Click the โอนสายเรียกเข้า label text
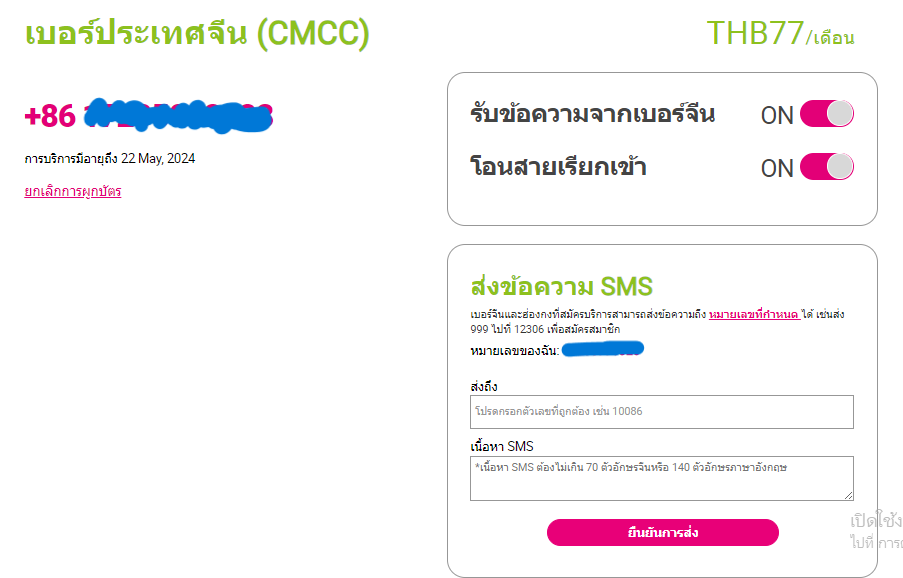The height and width of the screenshot is (578, 903). pos(558,166)
